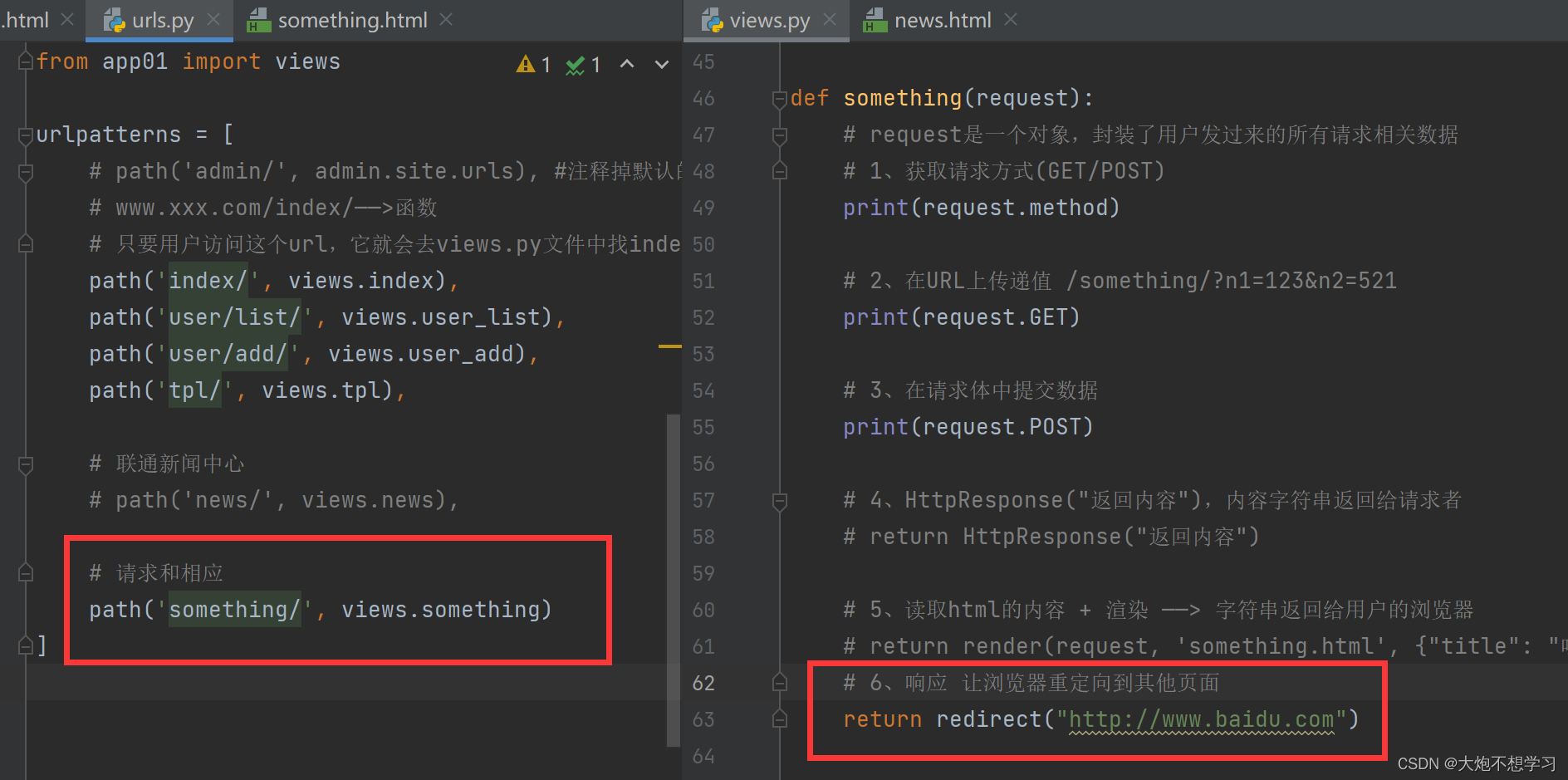Screen dimensions: 1568x780
Task: Go to next highlighted error arrow
Action: coord(662,64)
